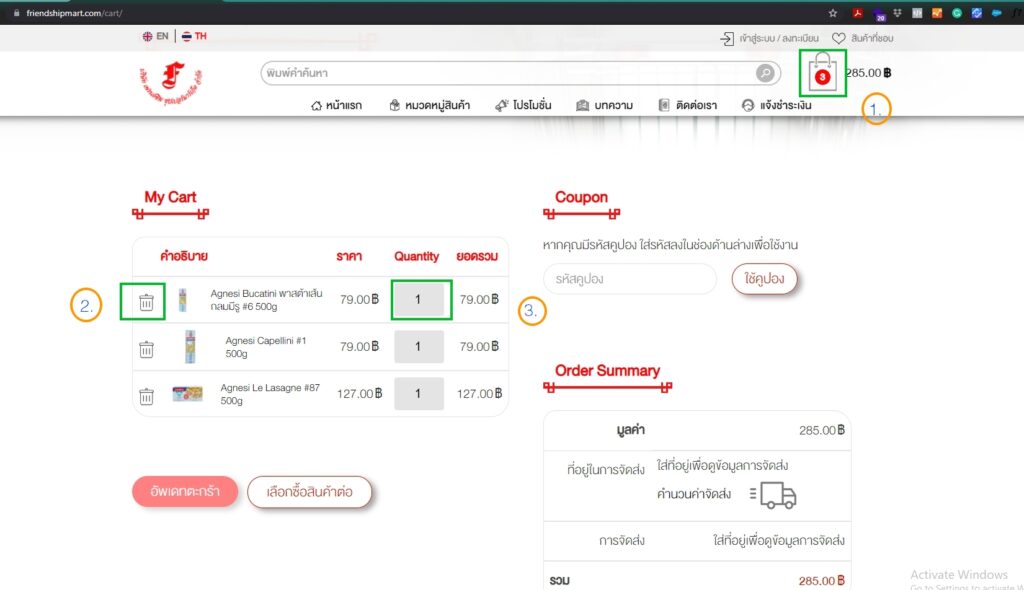Go to โปรโมชั่น promotions menu
The image size is (1024, 590).
point(523,105)
